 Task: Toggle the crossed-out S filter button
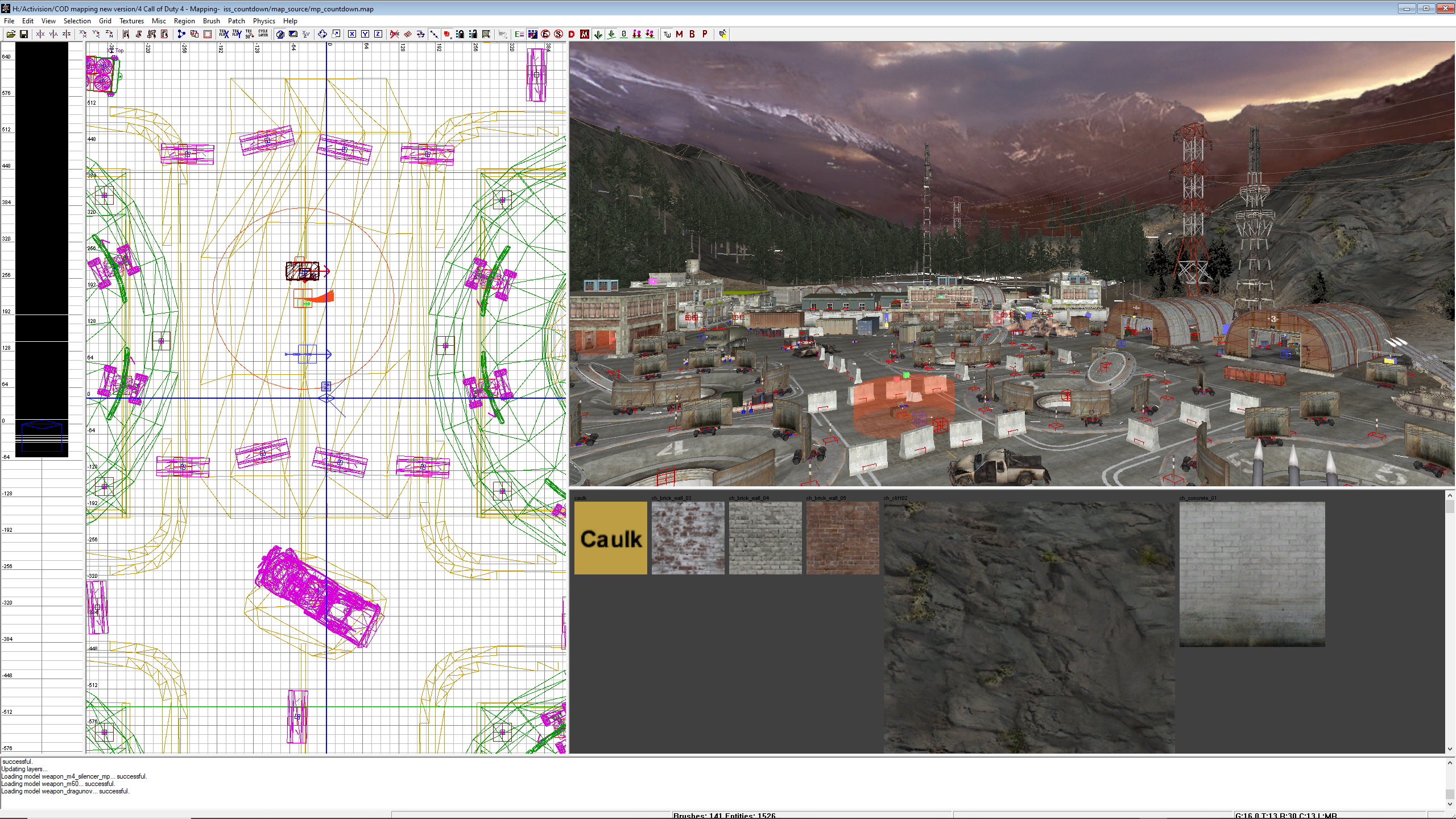click(559, 34)
